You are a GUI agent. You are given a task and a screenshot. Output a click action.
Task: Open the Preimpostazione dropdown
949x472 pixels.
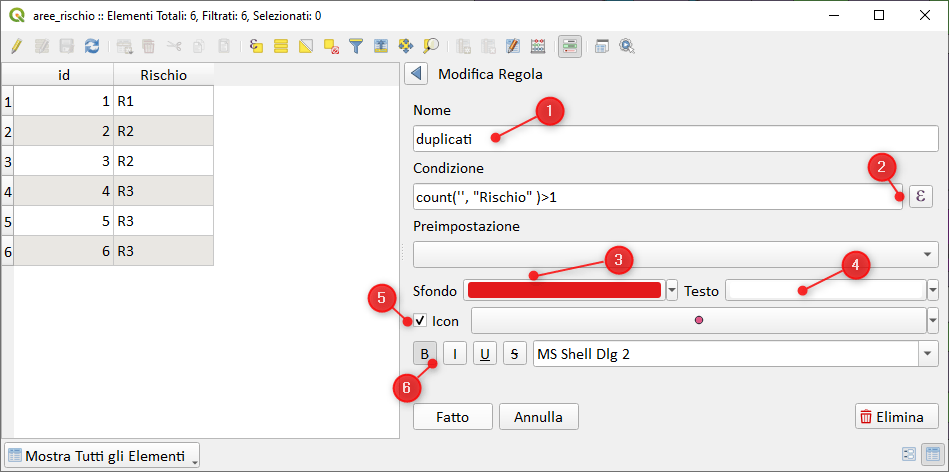[x=675, y=255]
